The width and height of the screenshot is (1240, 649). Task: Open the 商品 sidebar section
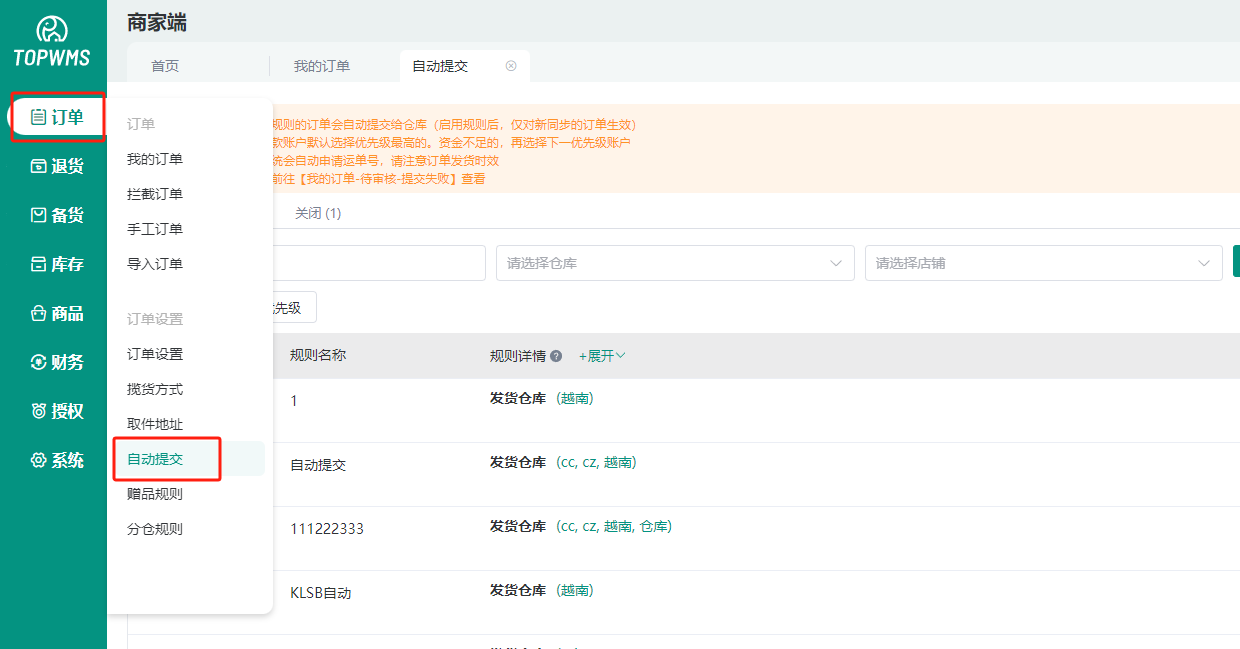point(57,313)
